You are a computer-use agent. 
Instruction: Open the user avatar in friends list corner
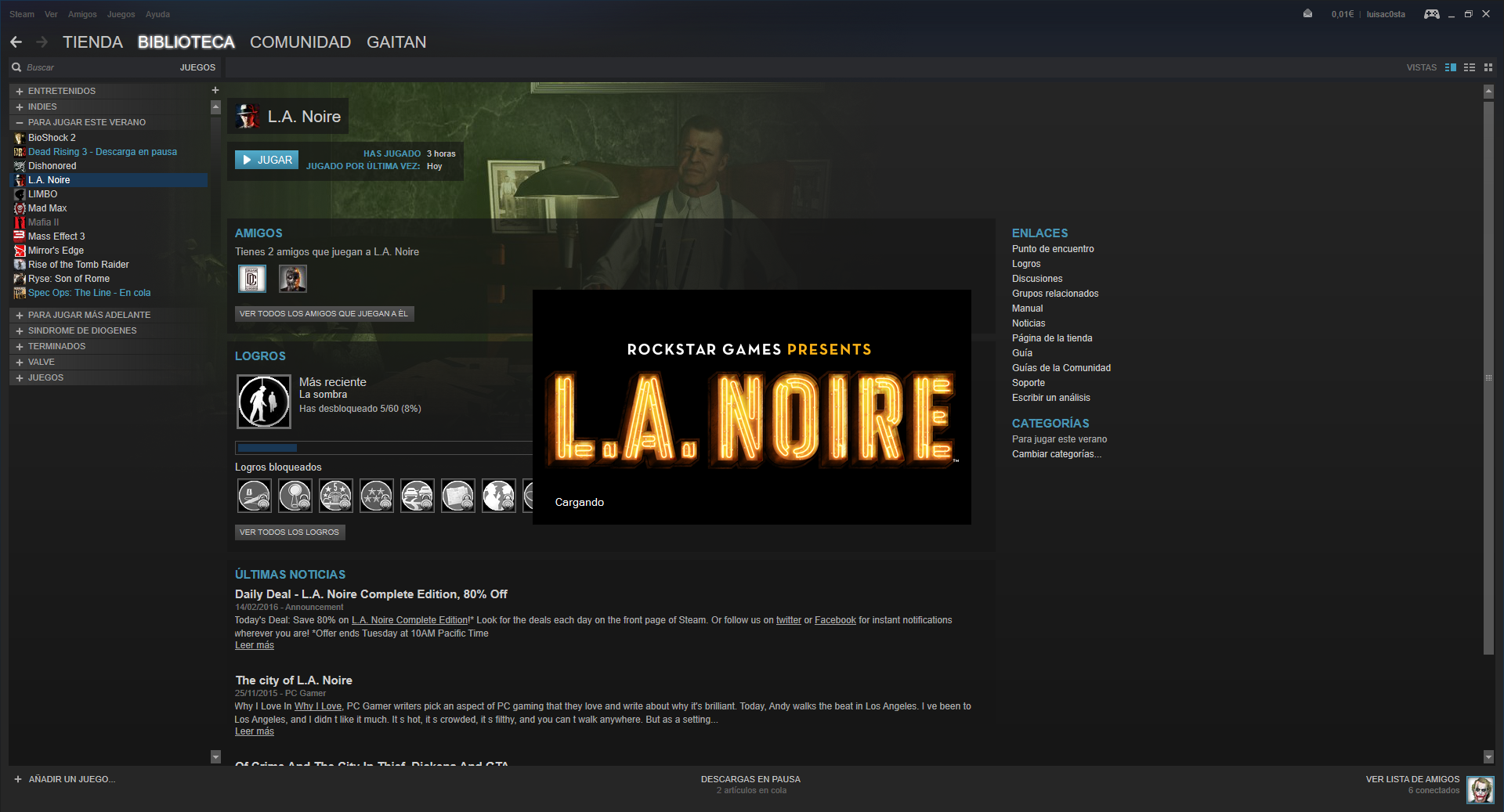coord(1480,789)
